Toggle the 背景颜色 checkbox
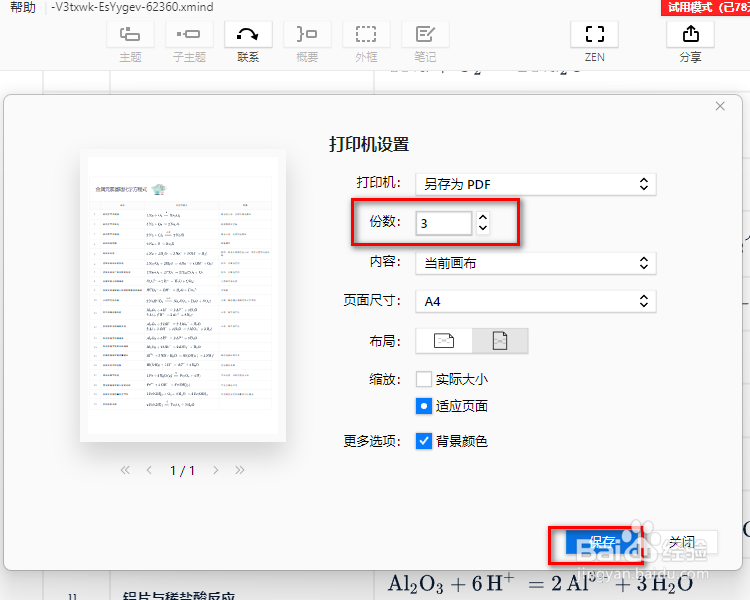 point(424,441)
